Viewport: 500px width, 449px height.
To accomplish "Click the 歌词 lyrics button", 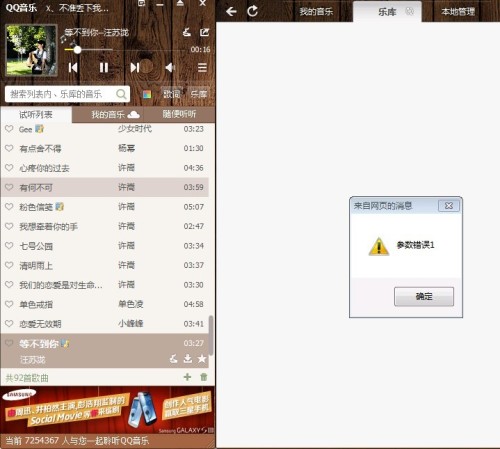I will coord(172,94).
